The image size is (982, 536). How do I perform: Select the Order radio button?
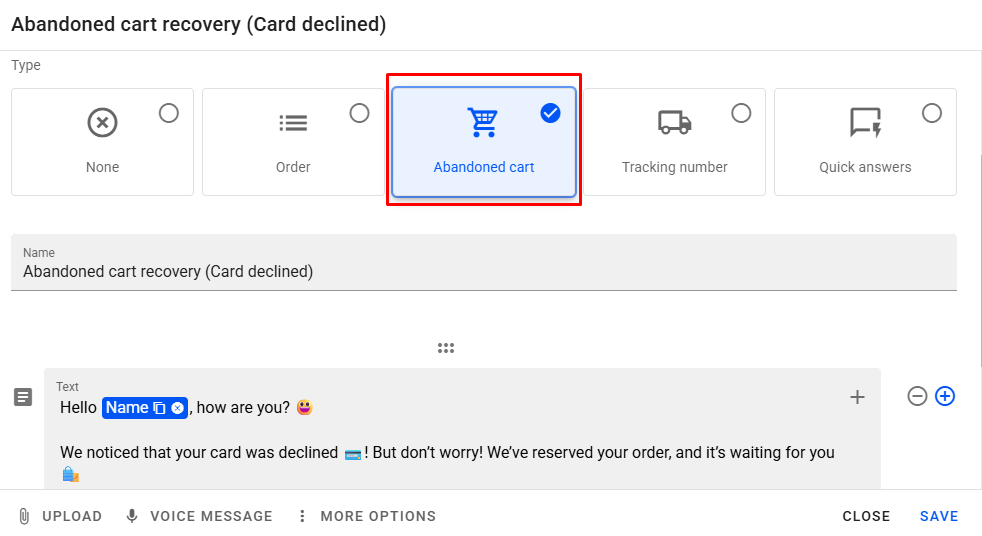point(359,113)
